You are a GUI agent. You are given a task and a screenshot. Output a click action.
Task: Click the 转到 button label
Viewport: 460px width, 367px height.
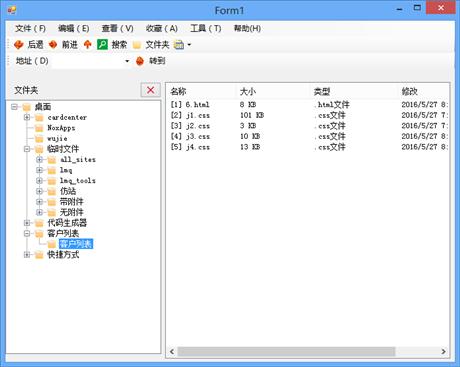point(157,61)
